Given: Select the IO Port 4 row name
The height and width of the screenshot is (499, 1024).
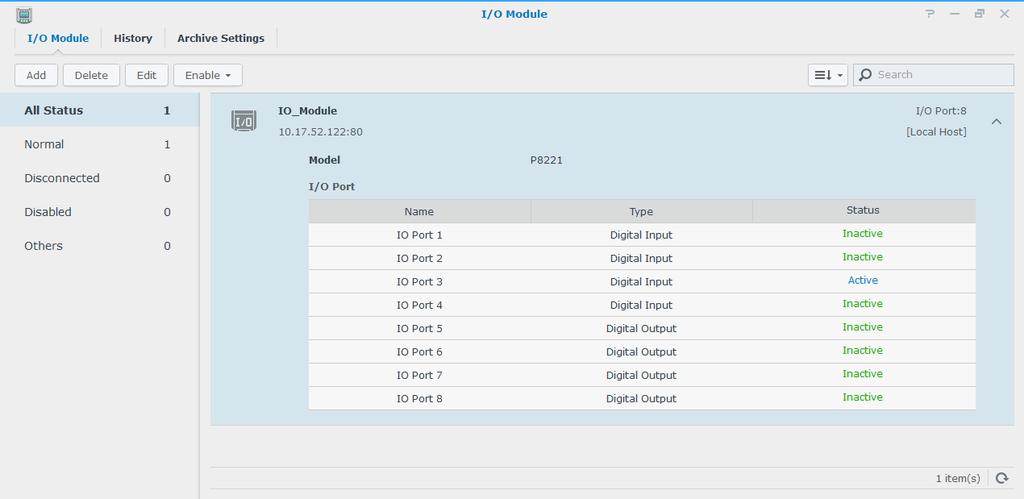Looking at the screenshot, I should (x=419, y=305).
